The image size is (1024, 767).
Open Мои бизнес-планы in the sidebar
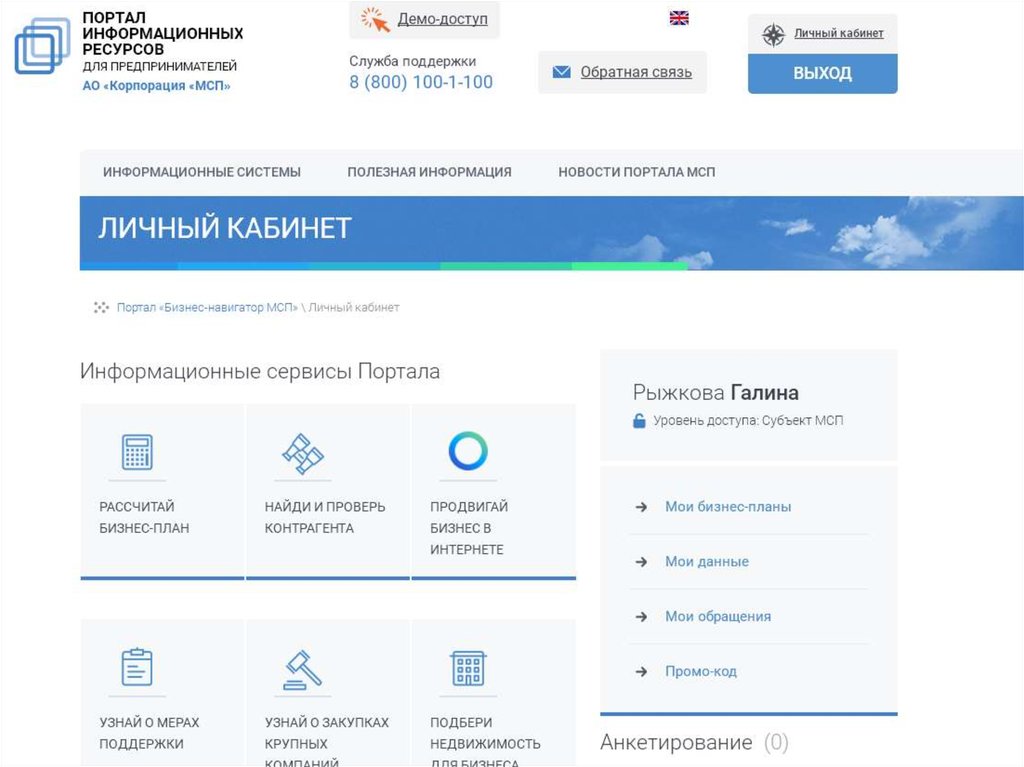[x=727, y=507]
